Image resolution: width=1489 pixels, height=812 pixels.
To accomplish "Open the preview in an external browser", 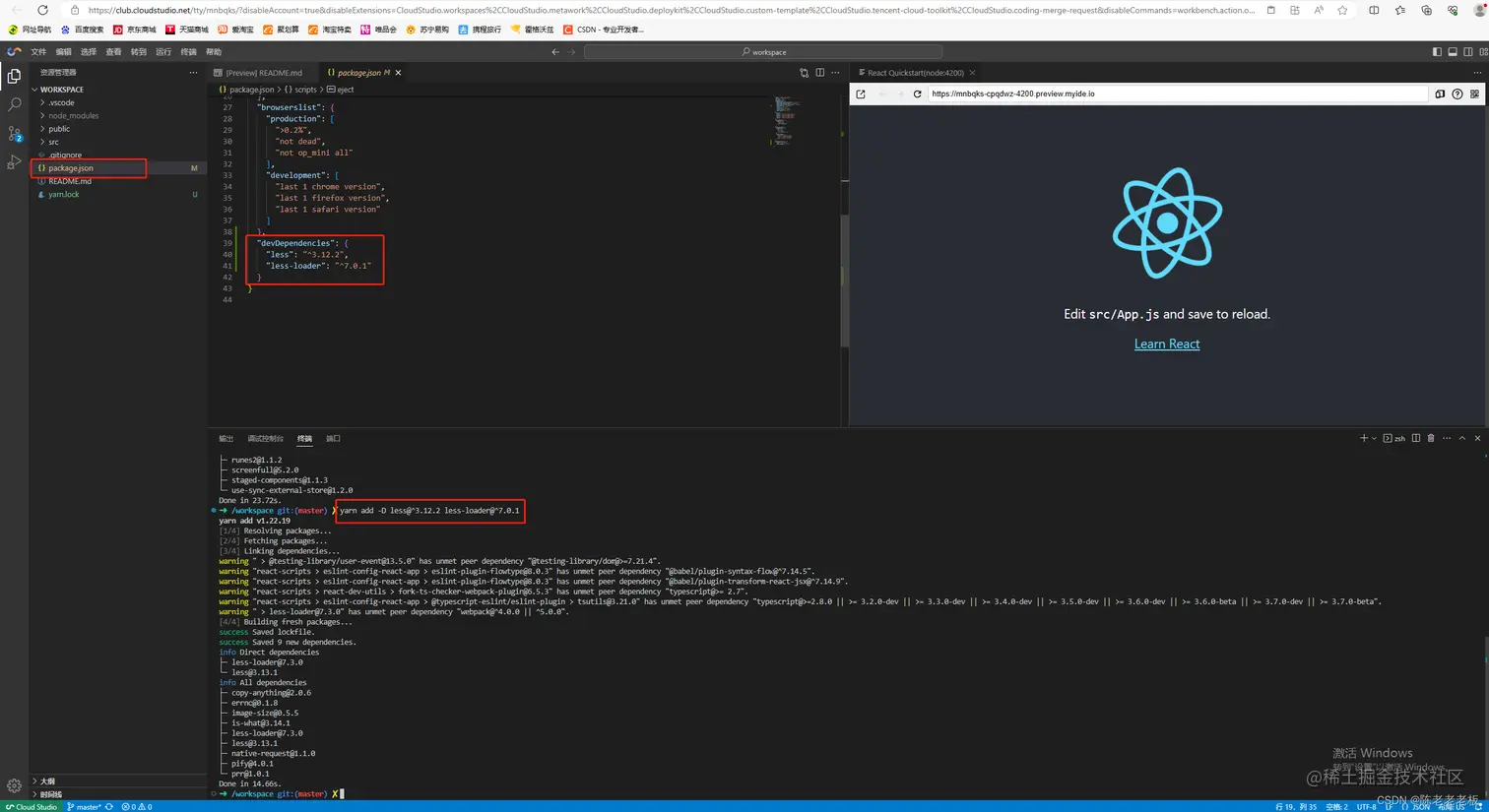I will (x=861, y=94).
